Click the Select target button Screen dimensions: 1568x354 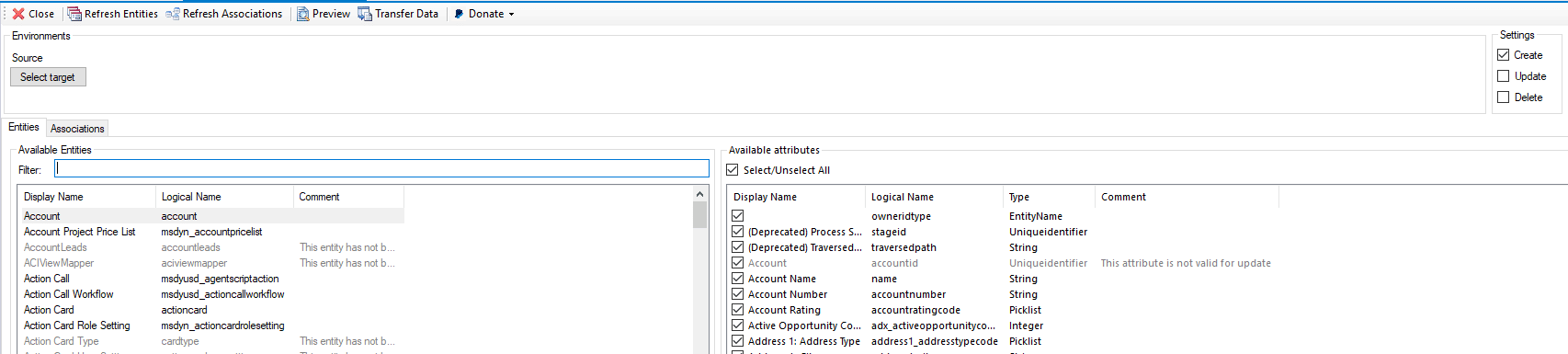coord(48,77)
